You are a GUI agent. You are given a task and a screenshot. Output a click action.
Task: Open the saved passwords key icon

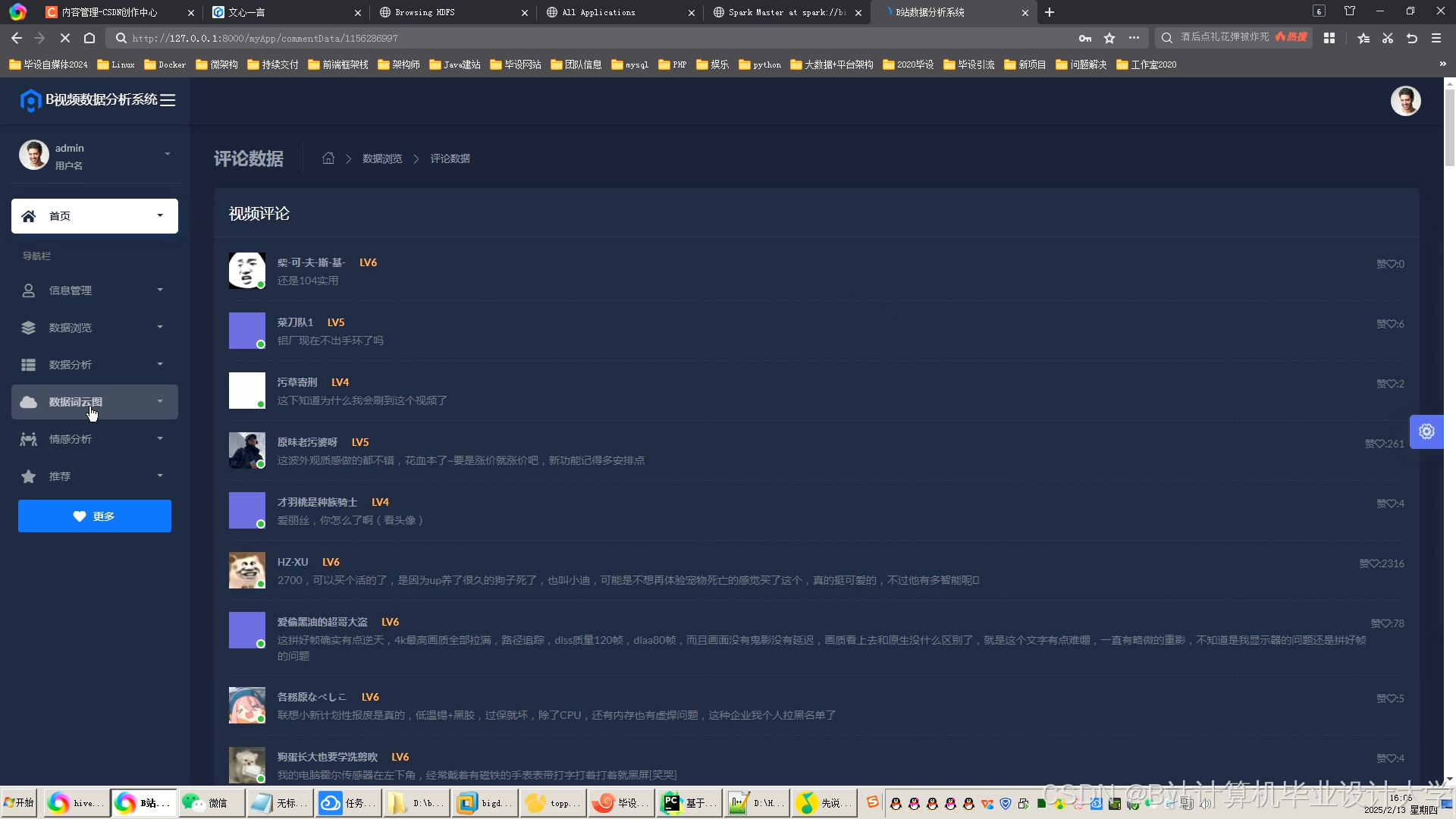1085,38
